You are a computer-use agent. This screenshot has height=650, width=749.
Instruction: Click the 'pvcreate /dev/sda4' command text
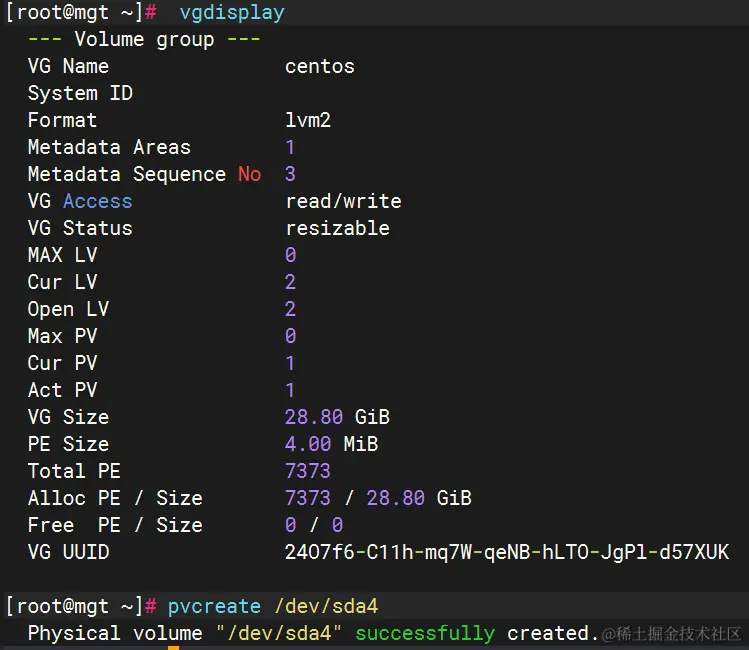click(273, 607)
